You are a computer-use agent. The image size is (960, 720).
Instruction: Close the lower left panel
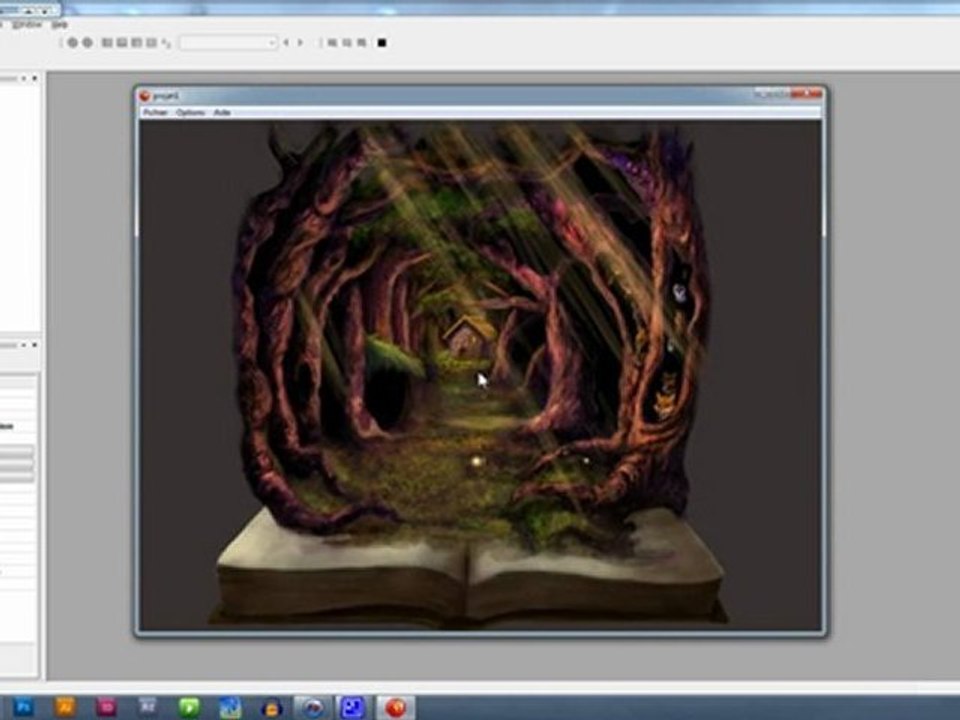pyautogui.click(x=35, y=345)
